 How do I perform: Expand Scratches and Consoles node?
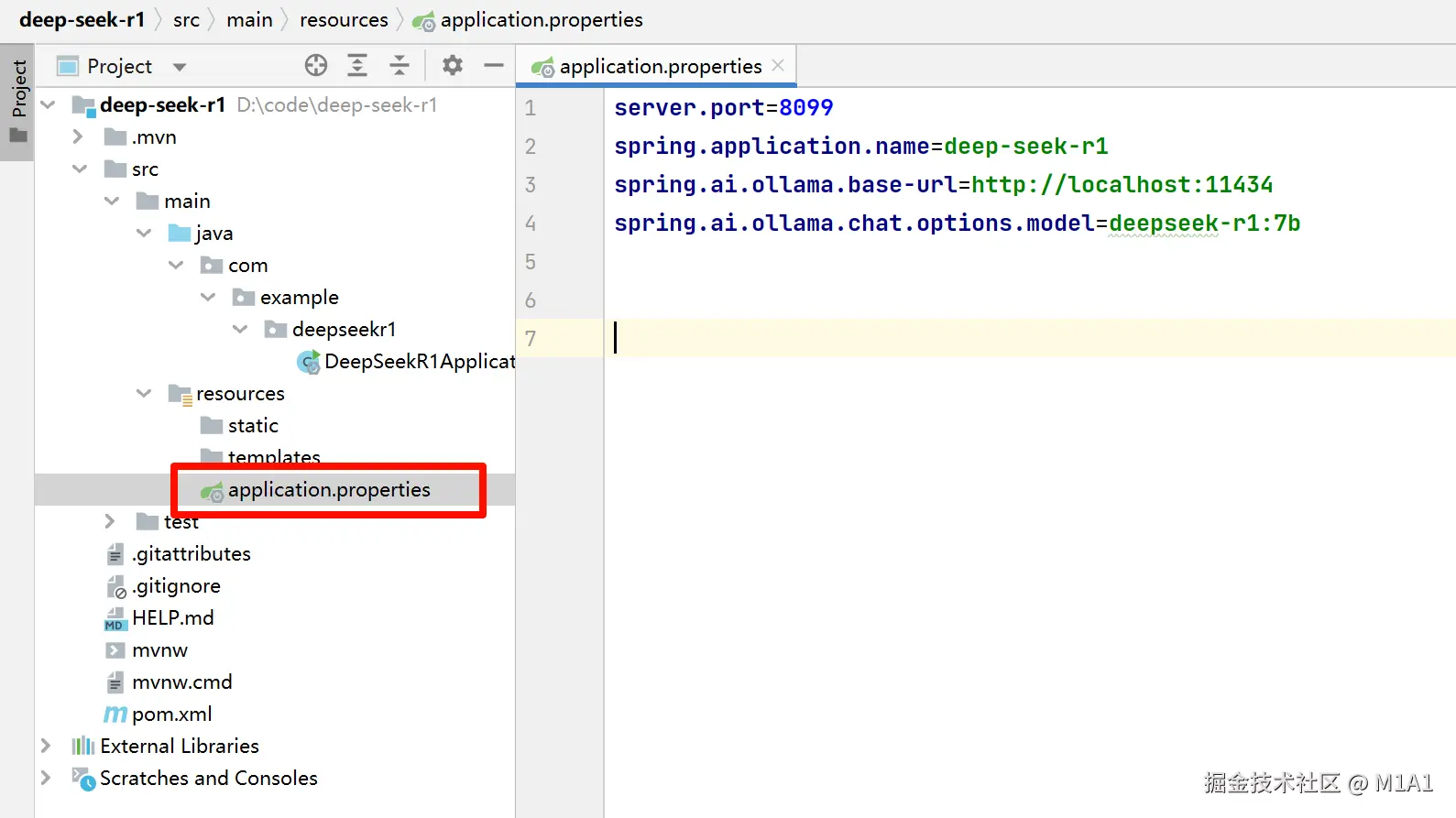pos(46,778)
